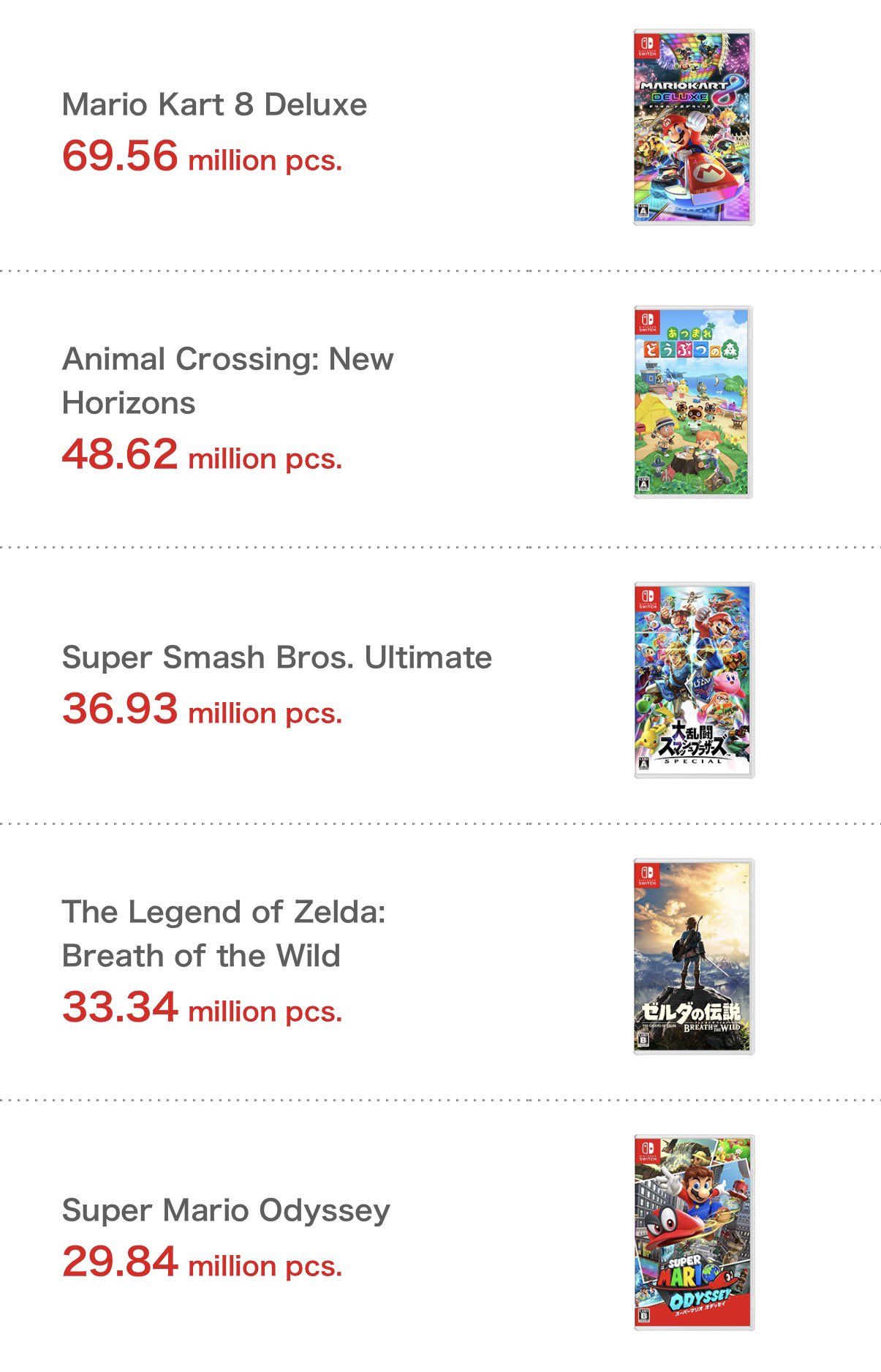Click the Switch logo on Mario Odyssey cover
Viewport: 881px width, 1372px height.
click(x=647, y=1150)
